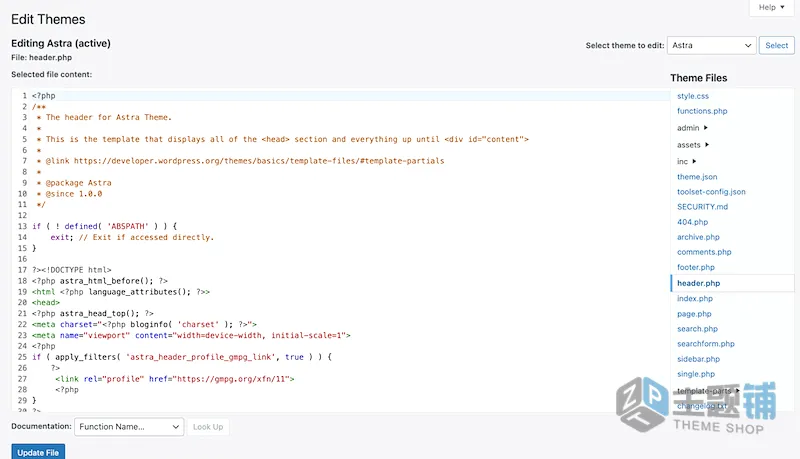Click line 10 '@since 1.0.0' text
The width and height of the screenshot is (800, 459).
point(74,194)
